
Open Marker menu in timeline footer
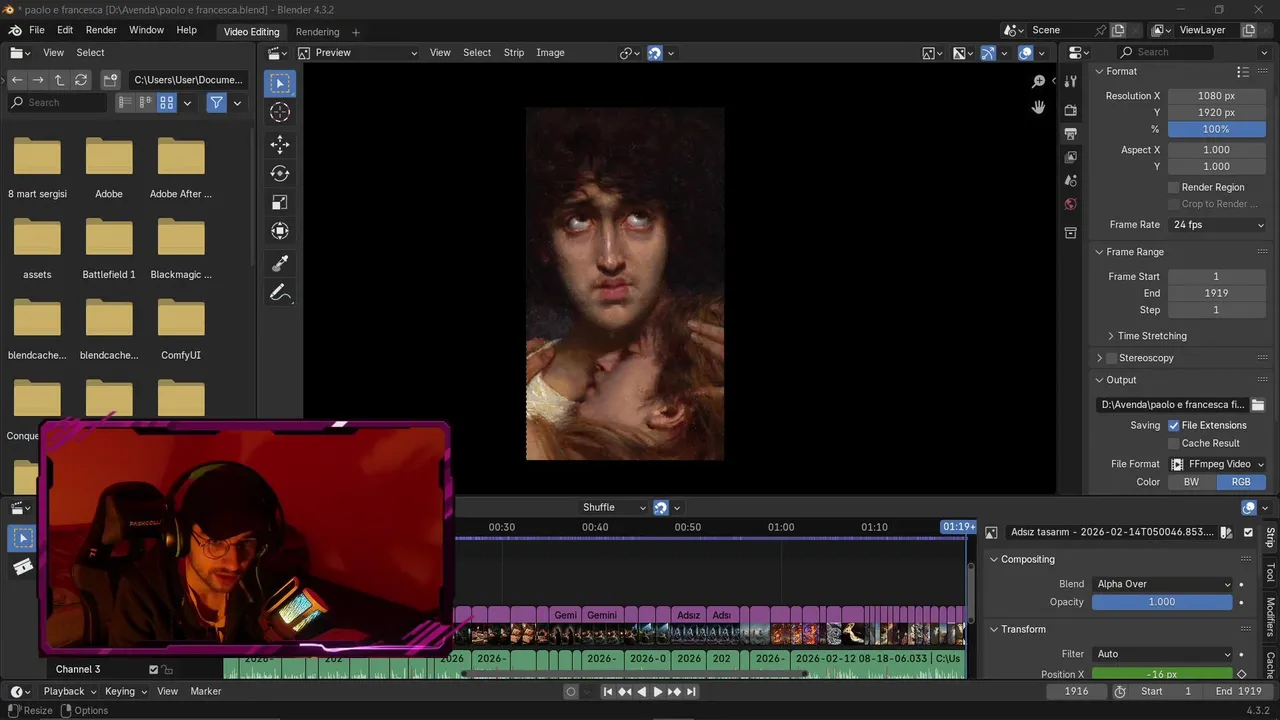(x=206, y=691)
